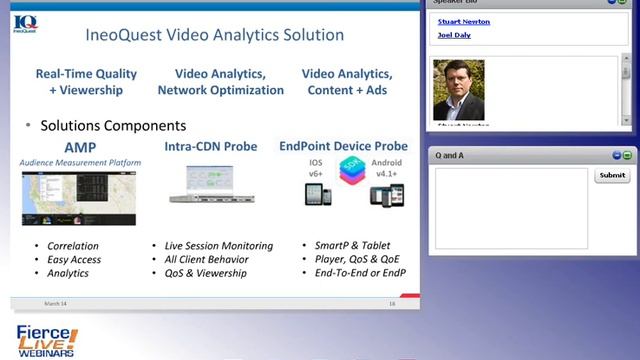Viewport: 640px width, 360px height.
Task: Click 'Audience Measurement Platform' subtitle
Action: click(80, 162)
